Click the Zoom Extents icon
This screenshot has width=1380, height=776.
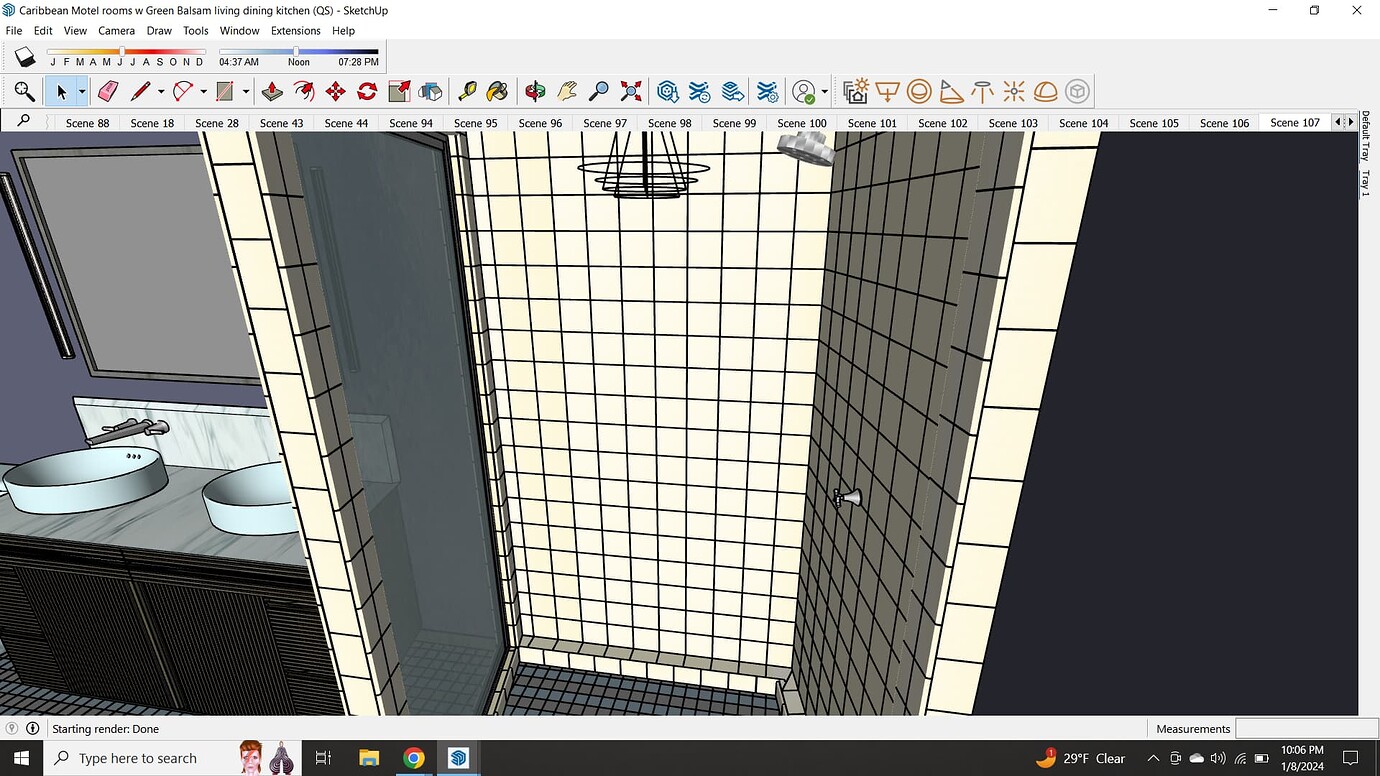coord(630,91)
